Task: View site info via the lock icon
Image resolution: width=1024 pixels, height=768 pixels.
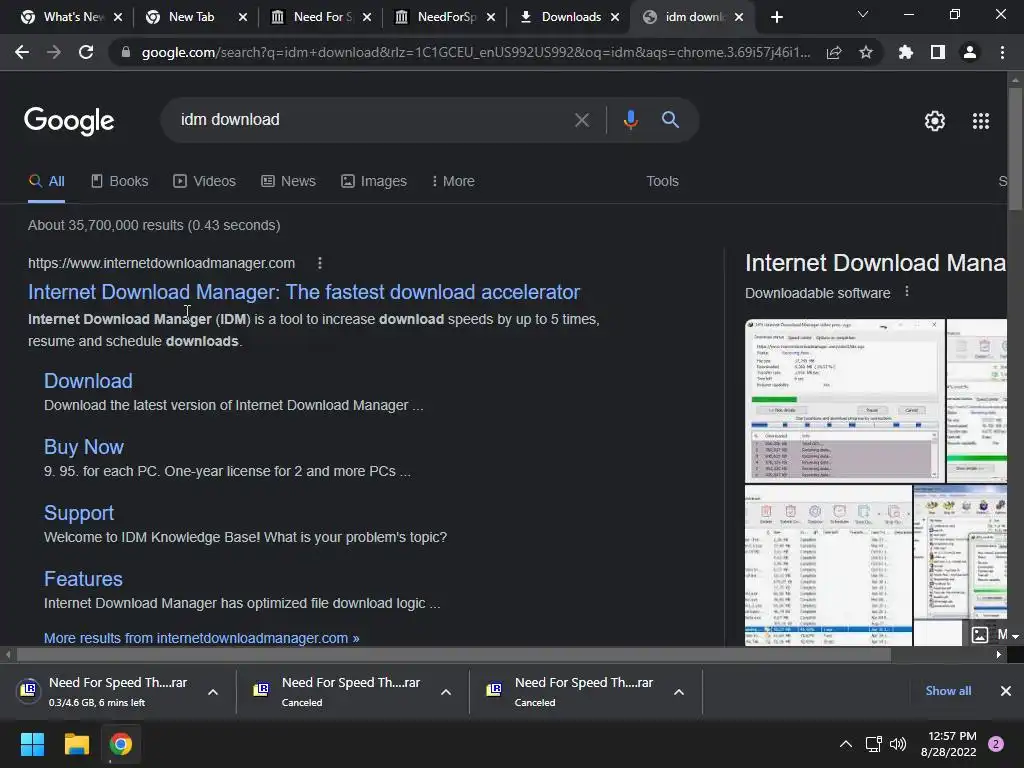Action: [125, 52]
